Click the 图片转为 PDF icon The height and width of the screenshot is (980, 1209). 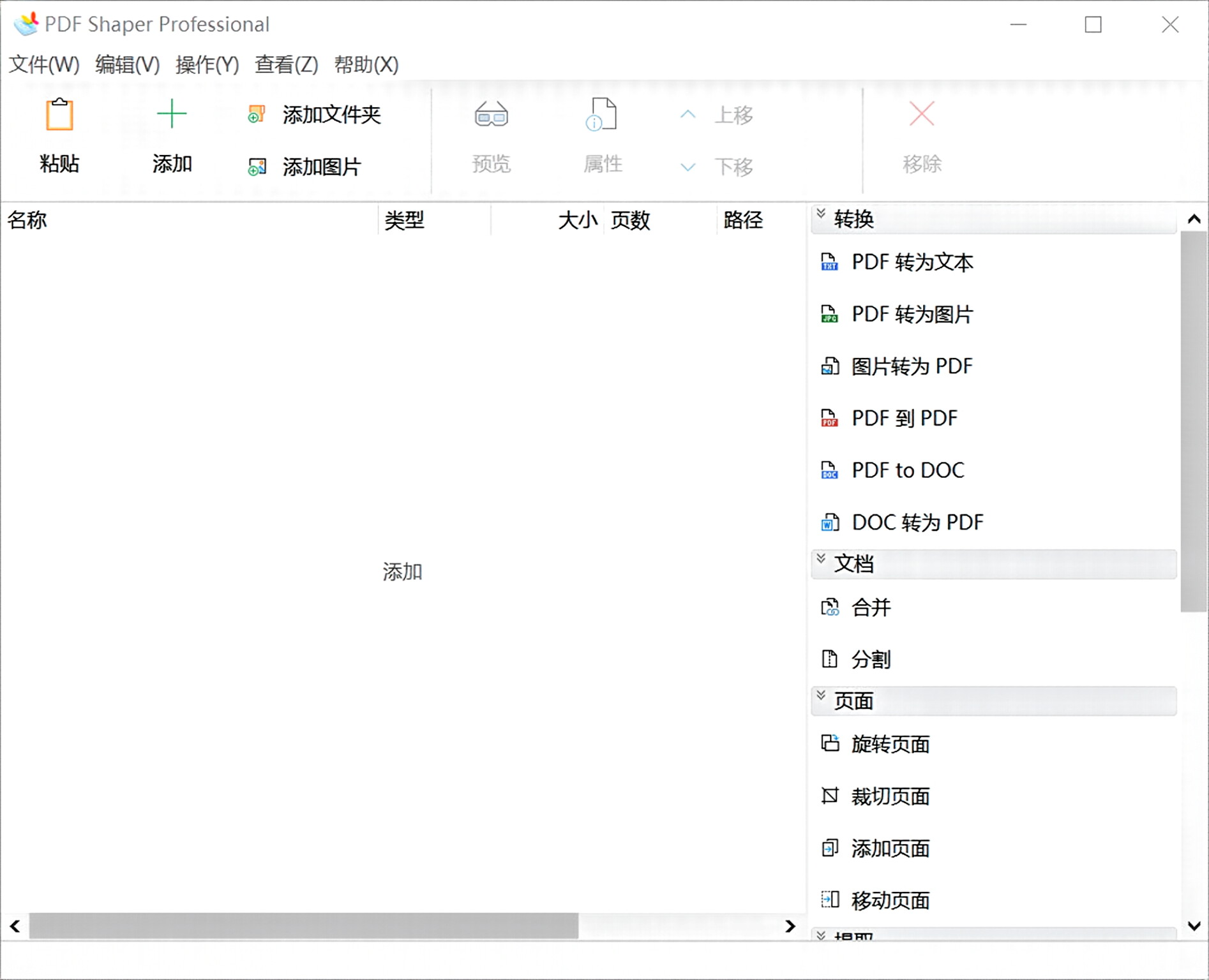(829, 366)
